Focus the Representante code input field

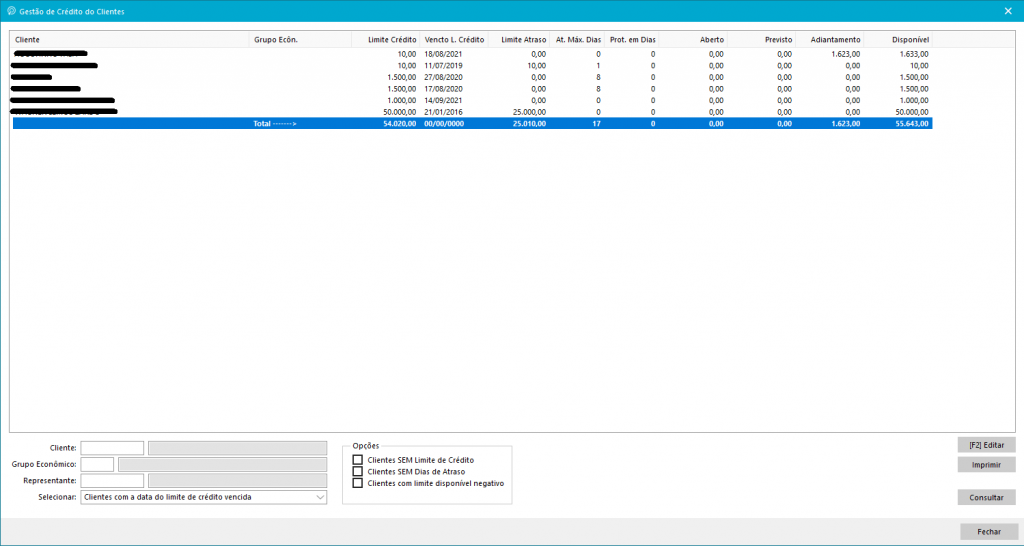point(112,481)
